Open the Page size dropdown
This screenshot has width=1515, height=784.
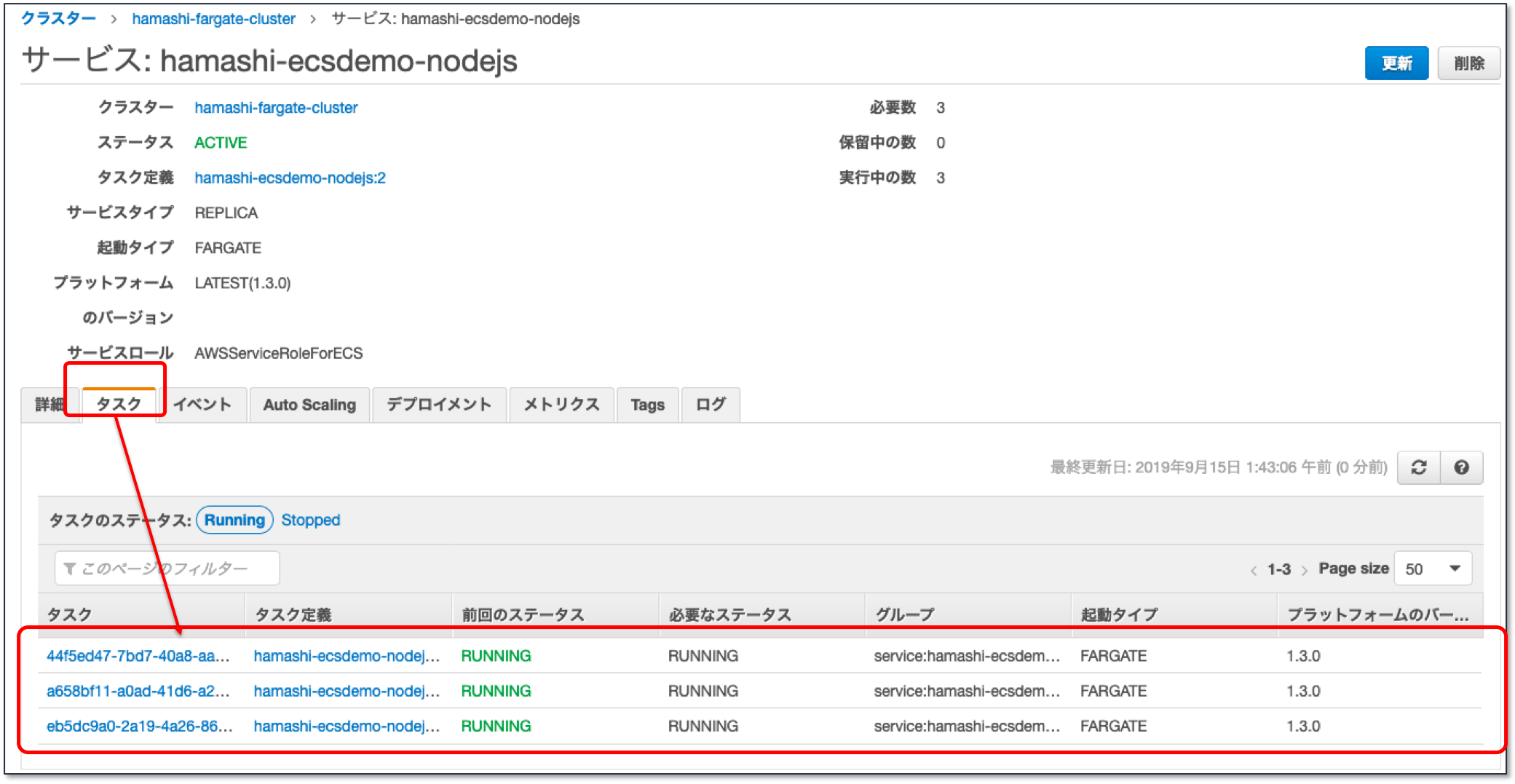pyautogui.click(x=1433, y=569)
